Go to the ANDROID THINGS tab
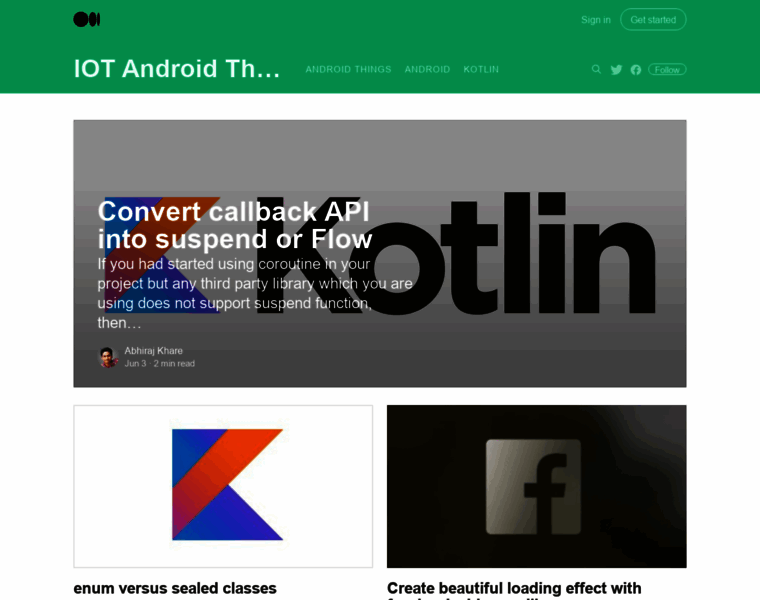760x600 pixels. coord(348,69)
